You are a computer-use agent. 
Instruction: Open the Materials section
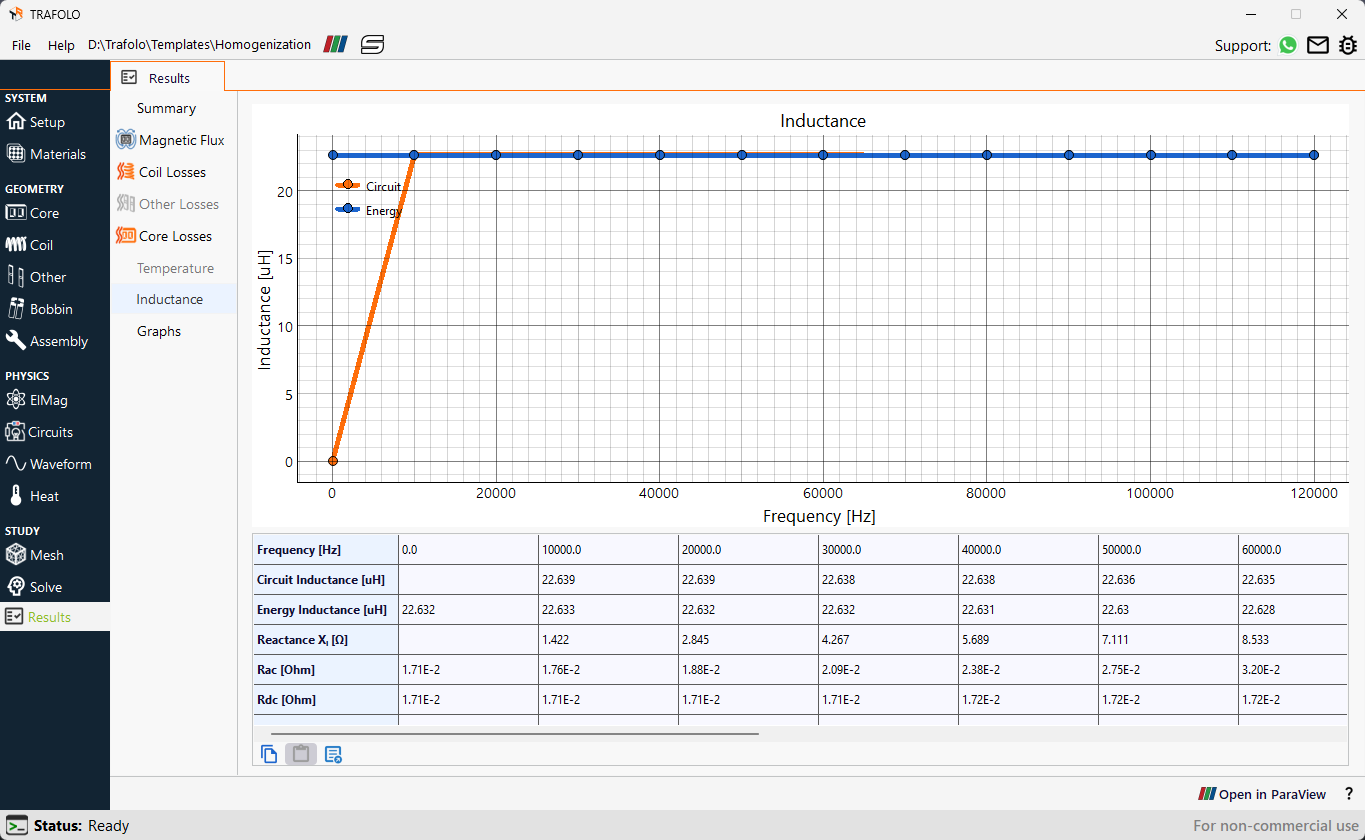pos(46,154)
